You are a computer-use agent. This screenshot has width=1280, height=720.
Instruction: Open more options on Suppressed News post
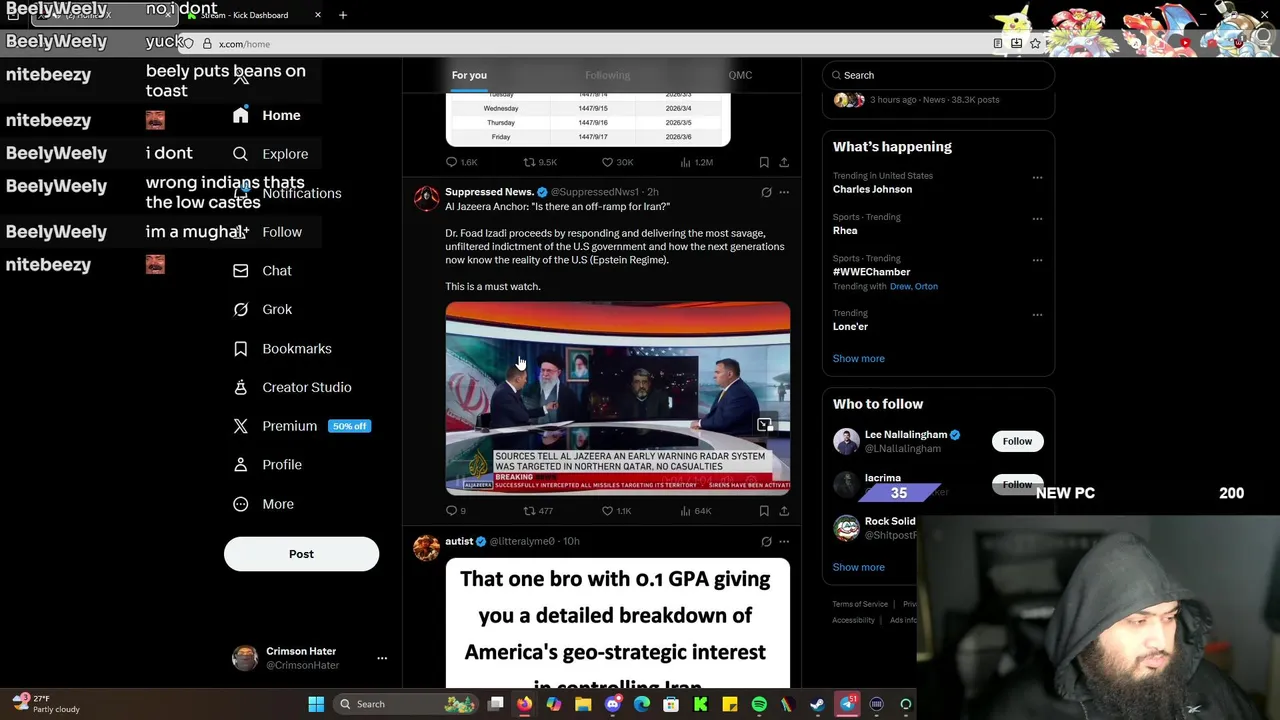(784, 192)
